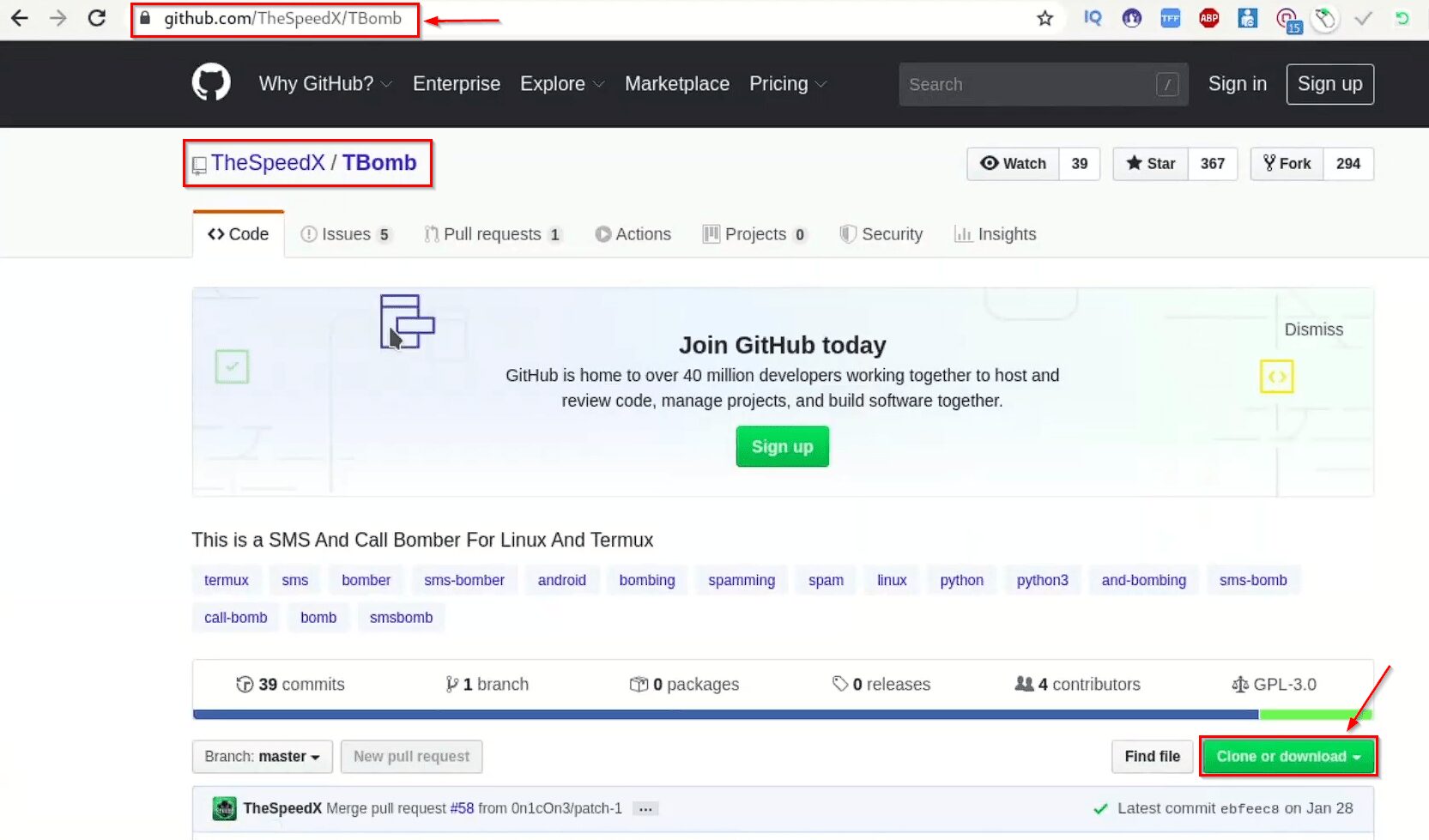The height and width of the screenshot is (840, 1429).
Task: Switch to the Code tab
Action: (239, 234)
